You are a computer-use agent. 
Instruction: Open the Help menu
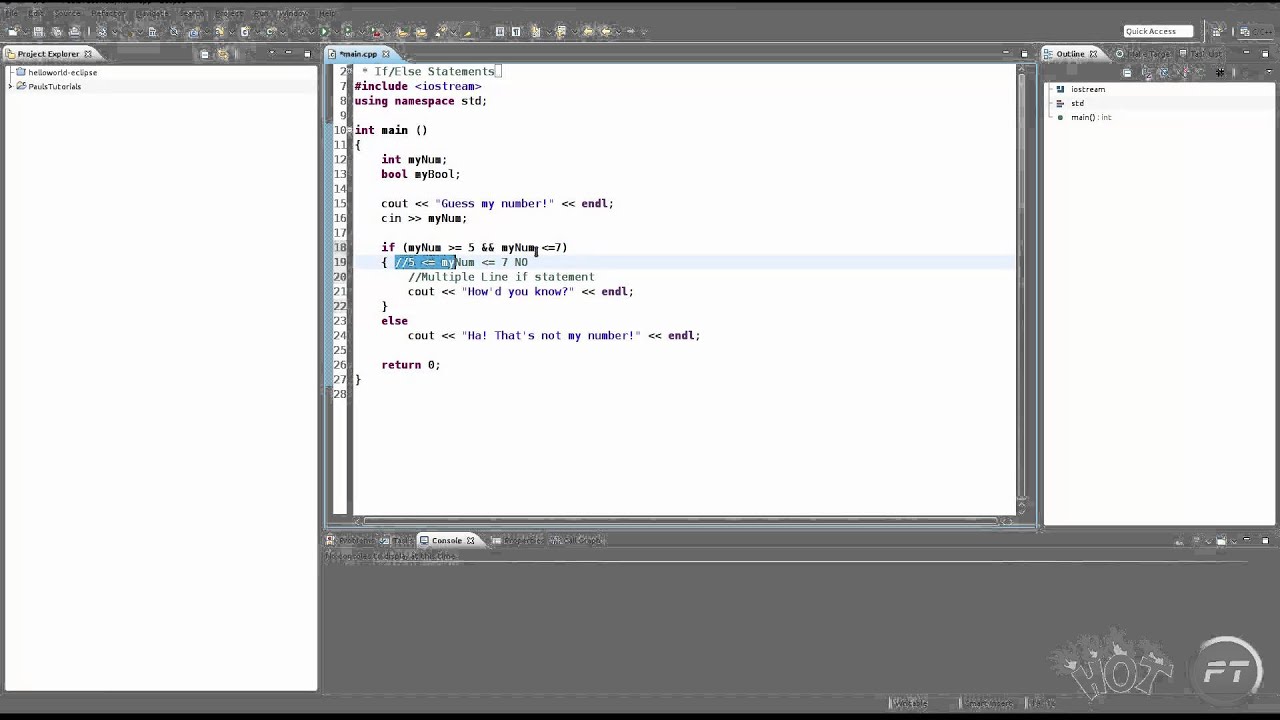click(327, 13)
